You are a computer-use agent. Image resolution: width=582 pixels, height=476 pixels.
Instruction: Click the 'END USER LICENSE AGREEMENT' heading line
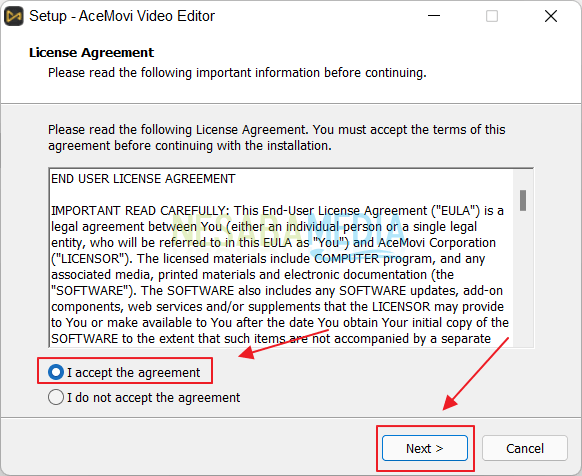point(143,179)
